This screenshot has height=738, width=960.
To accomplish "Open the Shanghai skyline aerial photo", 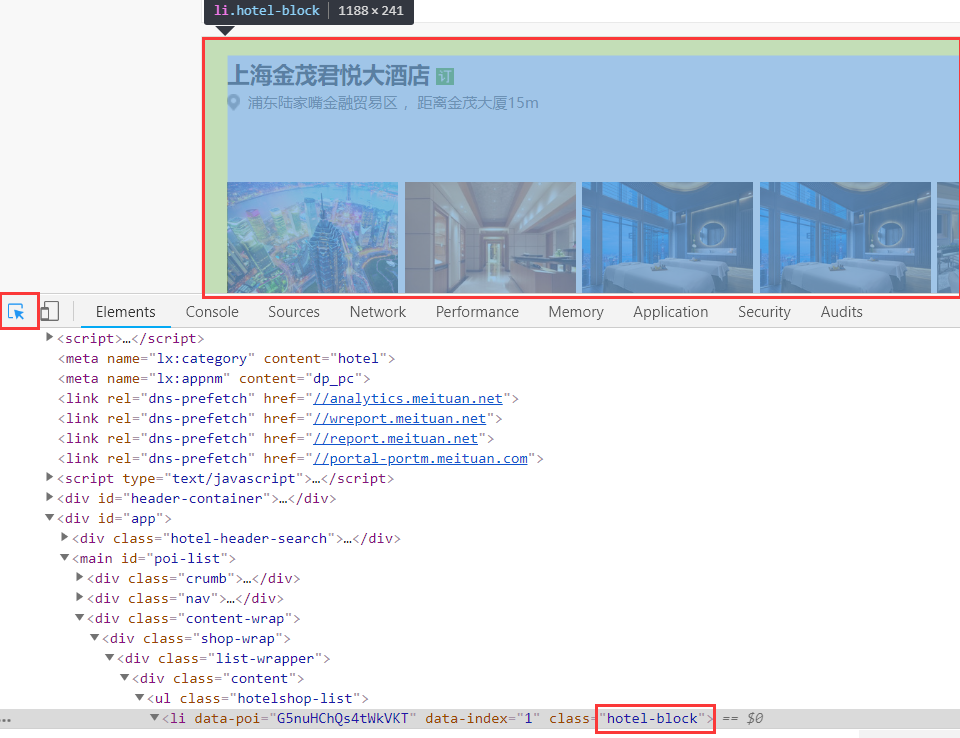I will coord(312,238).
